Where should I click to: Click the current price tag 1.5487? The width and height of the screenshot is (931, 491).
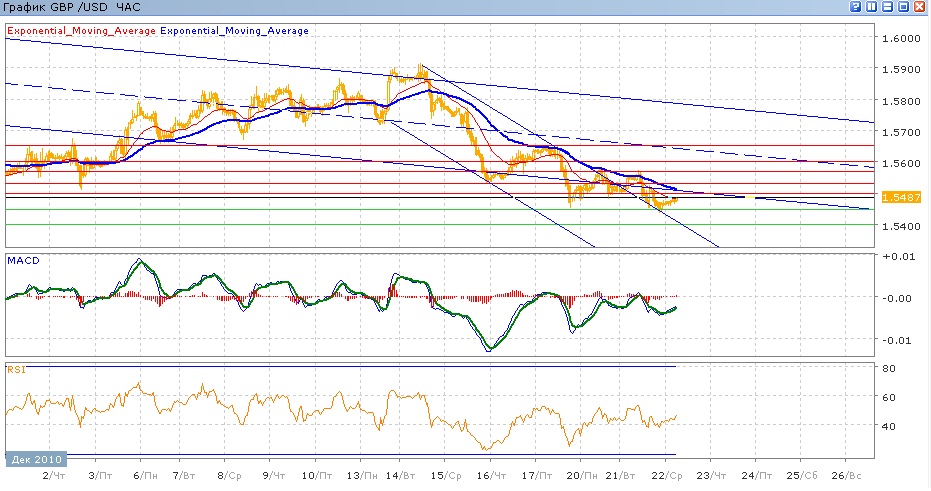[x=901, y=197]
